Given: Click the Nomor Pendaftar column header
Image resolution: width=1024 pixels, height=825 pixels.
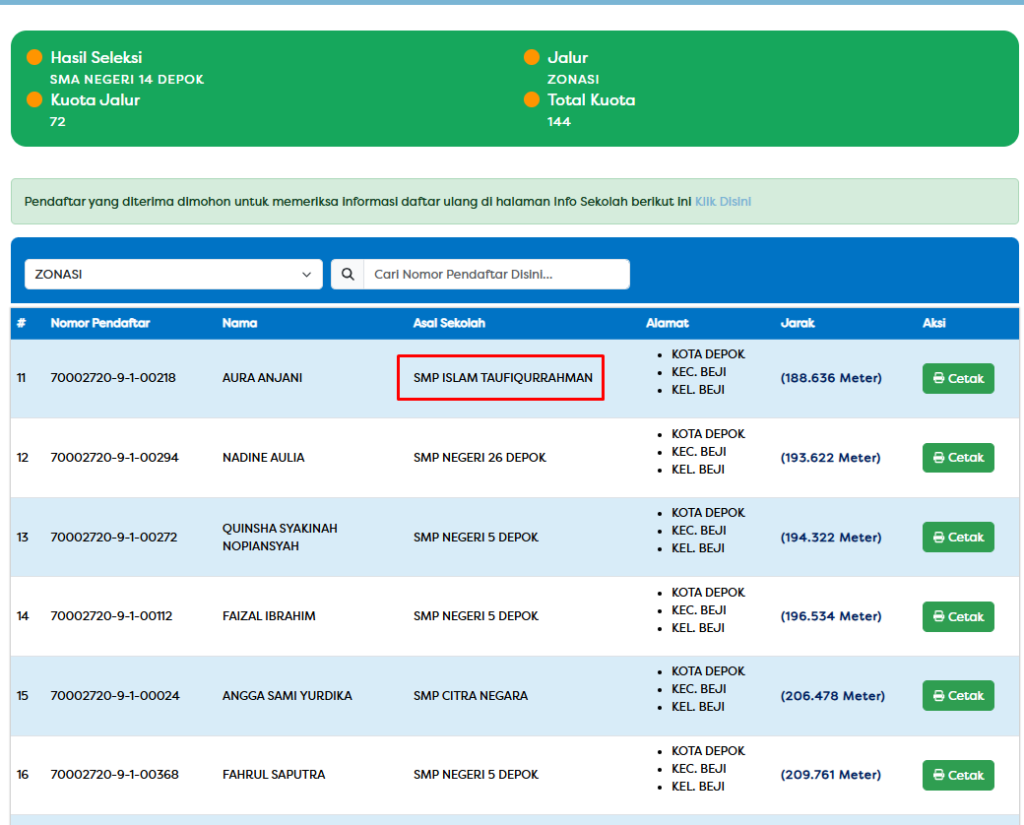Looking at the screenshot, I should pos(100,323).
